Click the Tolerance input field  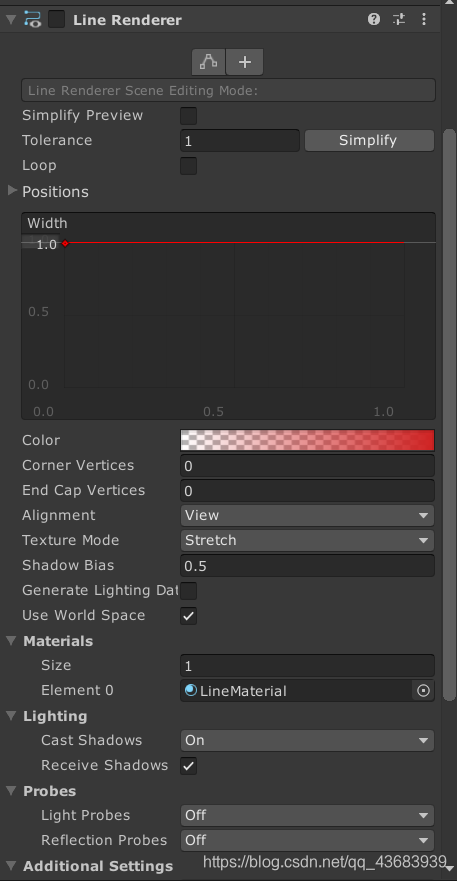[239, 140]
